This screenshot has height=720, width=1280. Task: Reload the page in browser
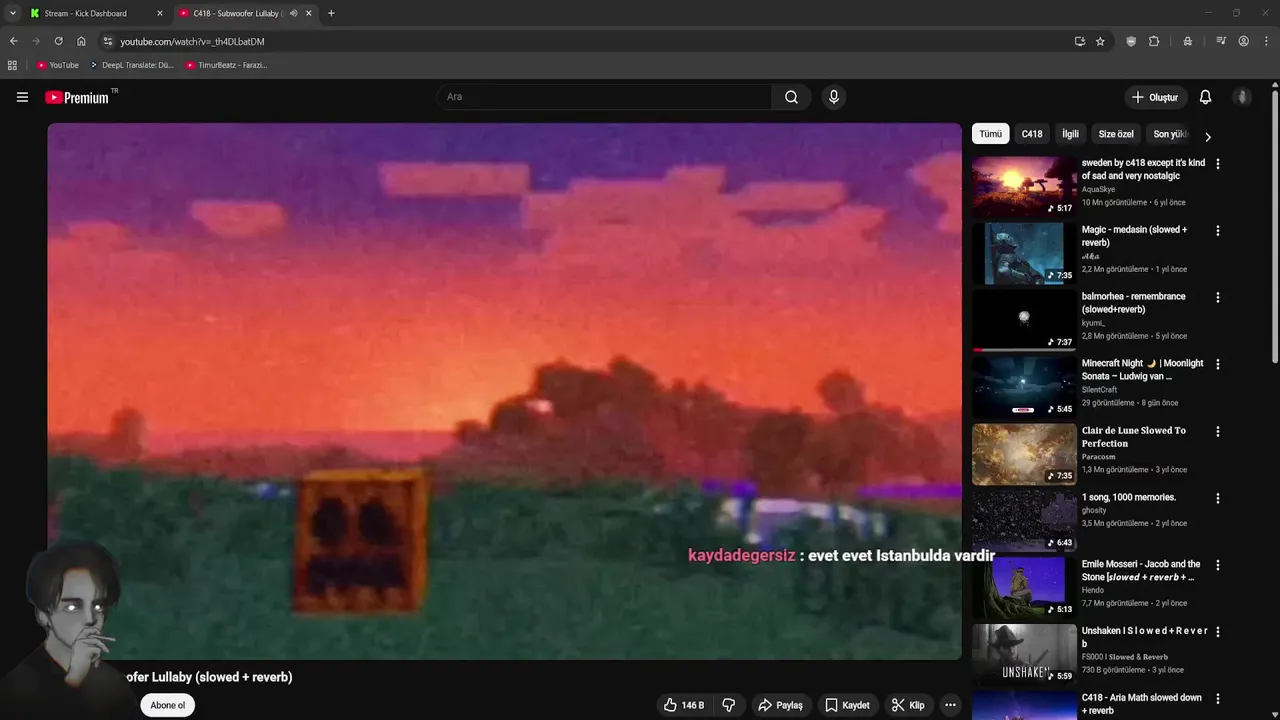point(58,41)
